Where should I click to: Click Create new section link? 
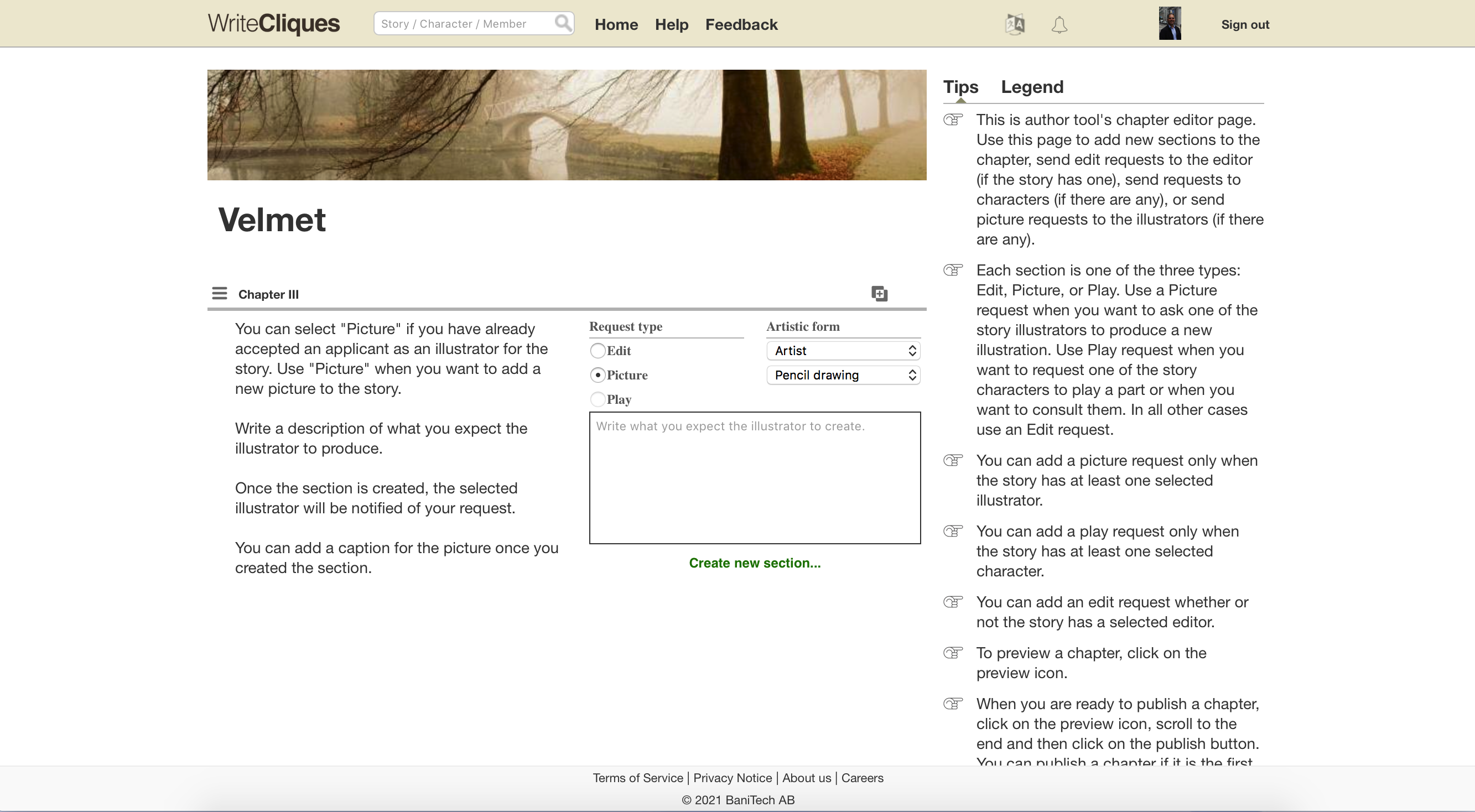754,563
